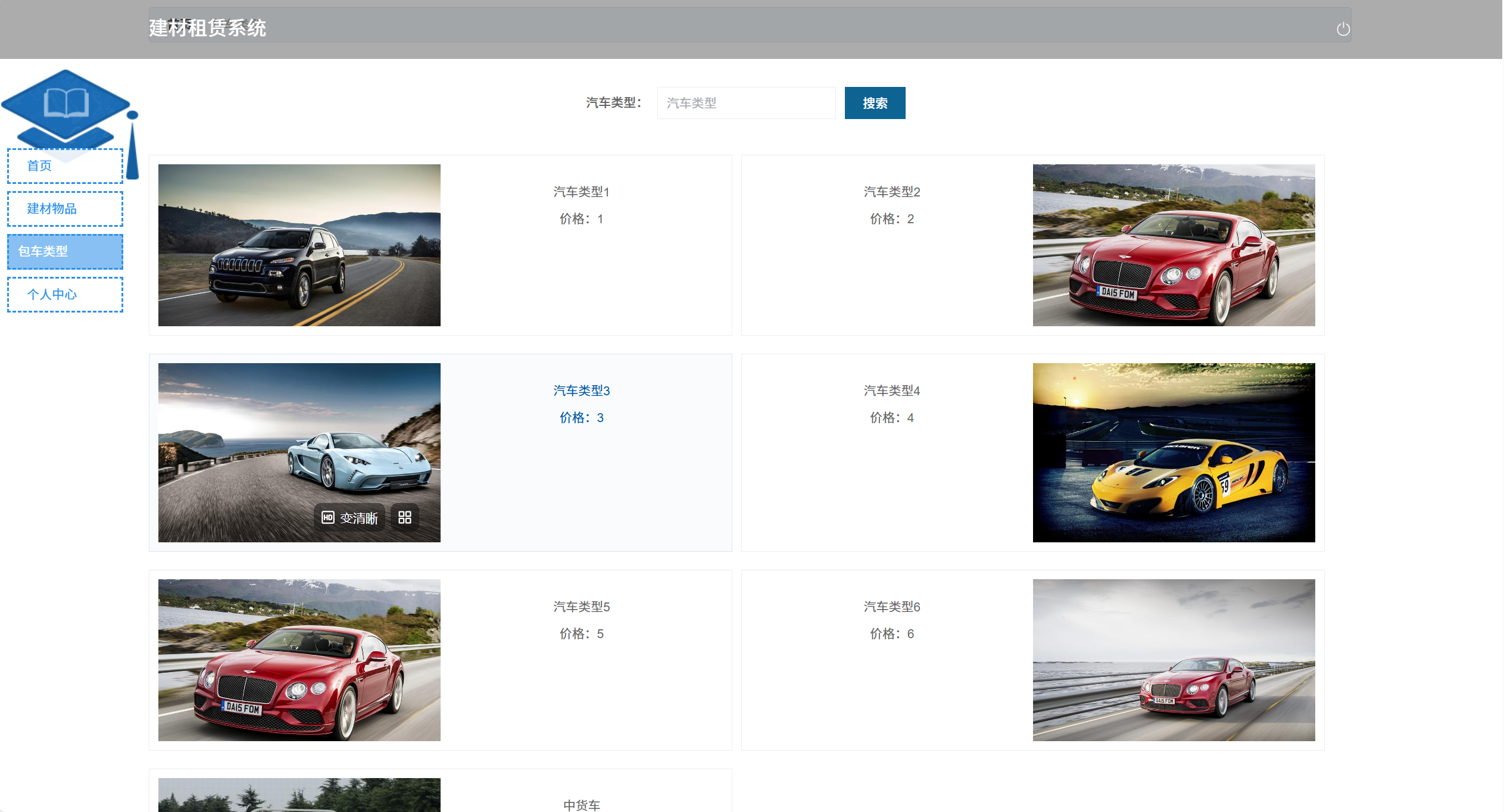Open the black Jeep SUV thumbnail
Viewport: 1504px width, 812px height.
pos(299,245)
